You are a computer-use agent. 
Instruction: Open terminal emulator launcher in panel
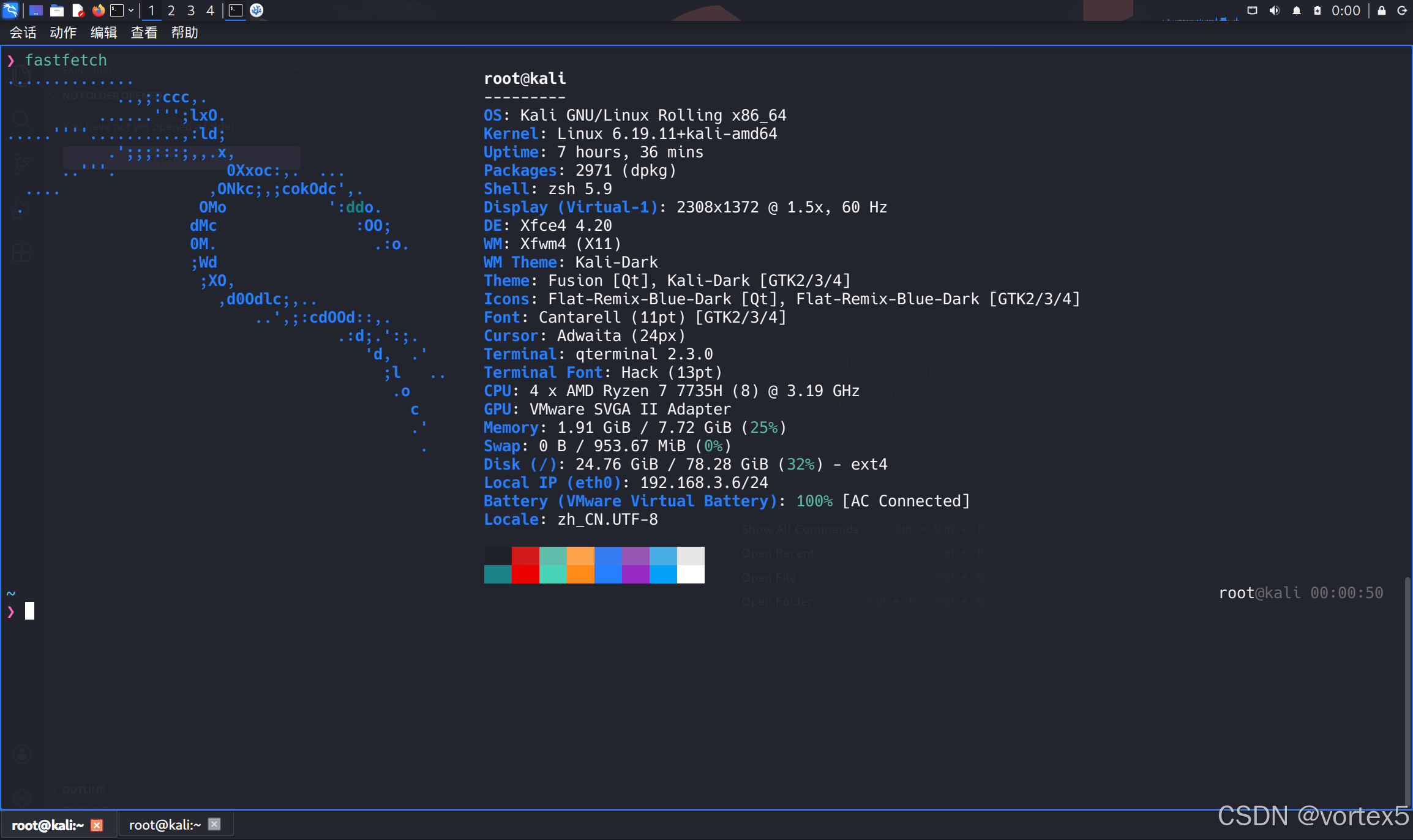[x=117, y=10]
